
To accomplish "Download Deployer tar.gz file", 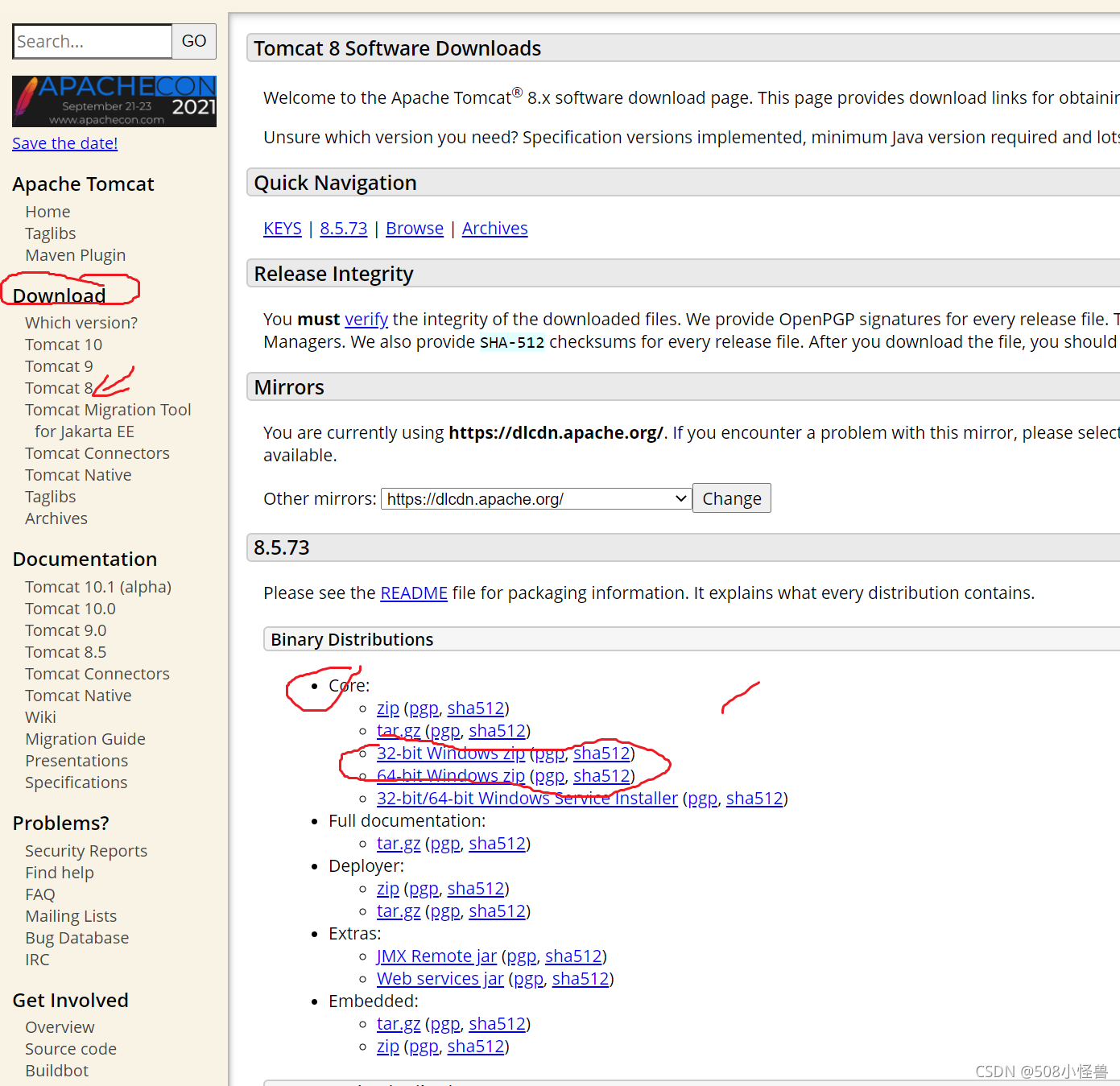I will (x=399, y=911).
